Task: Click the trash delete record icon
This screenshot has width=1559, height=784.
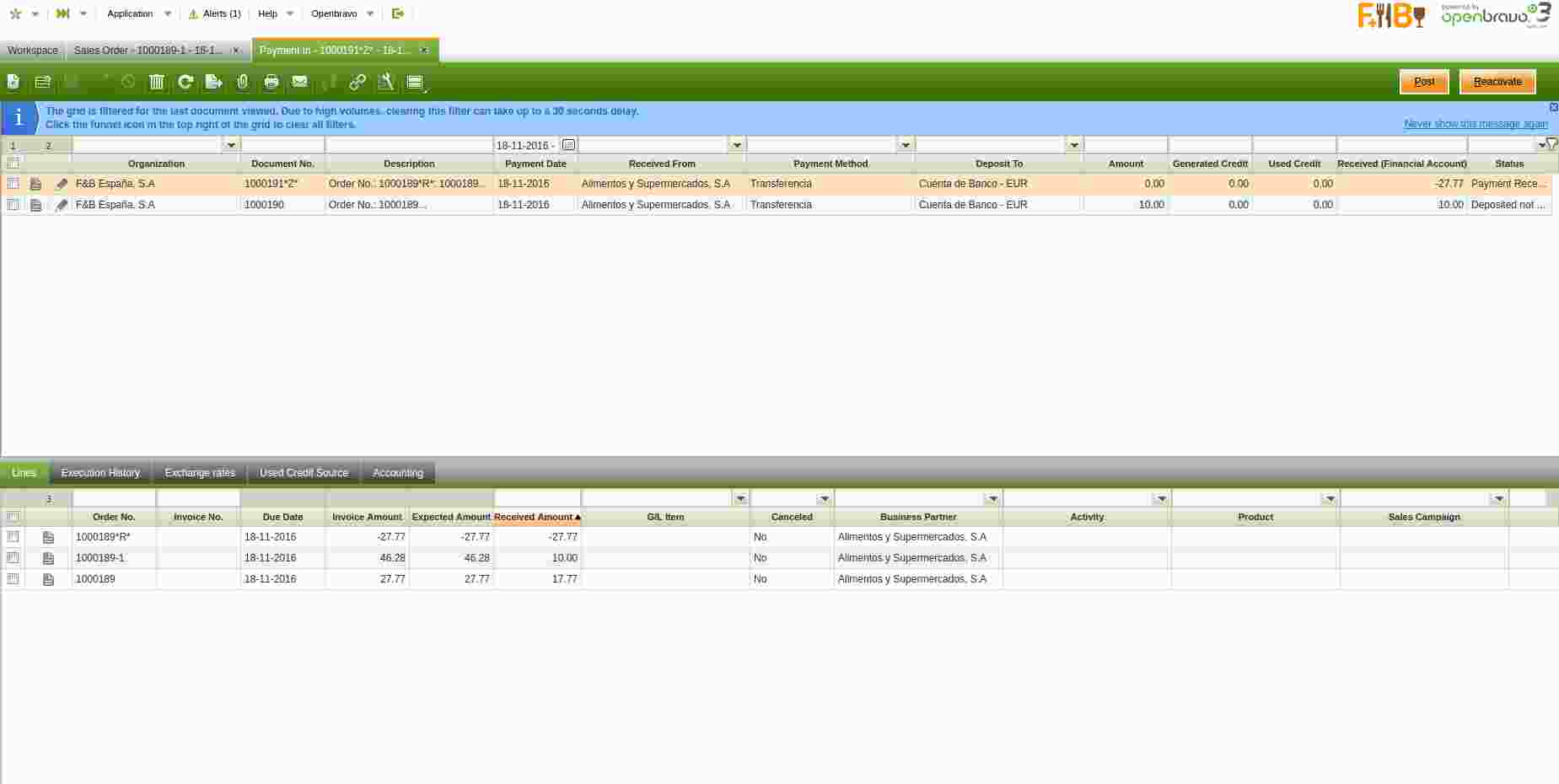Action: pyautogui.click(x=156, y=82)
